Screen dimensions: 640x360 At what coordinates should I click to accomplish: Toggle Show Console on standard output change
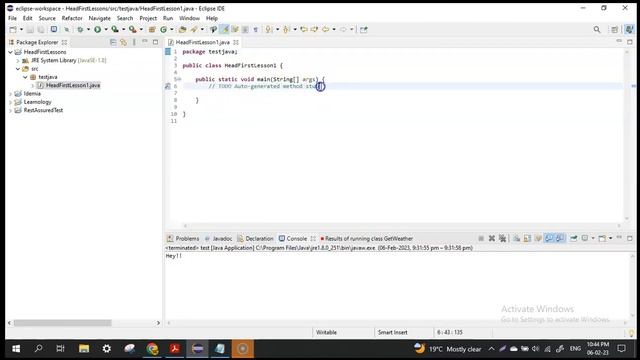click(549, 238)
